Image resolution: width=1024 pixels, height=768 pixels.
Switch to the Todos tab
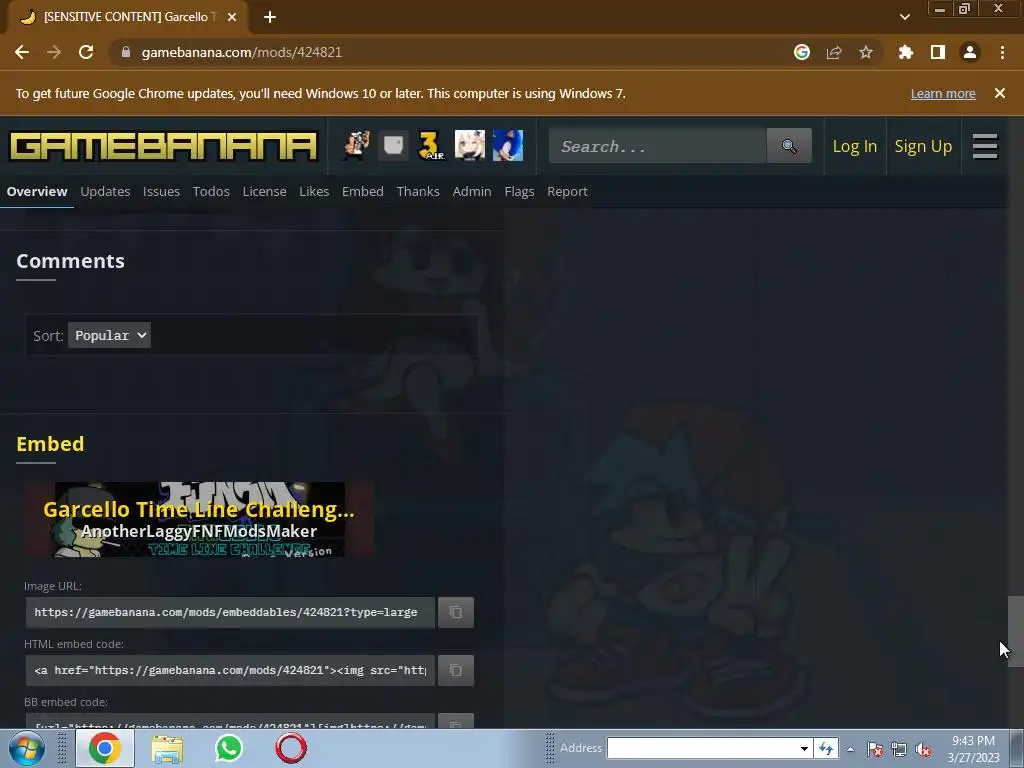click(211, 191)
